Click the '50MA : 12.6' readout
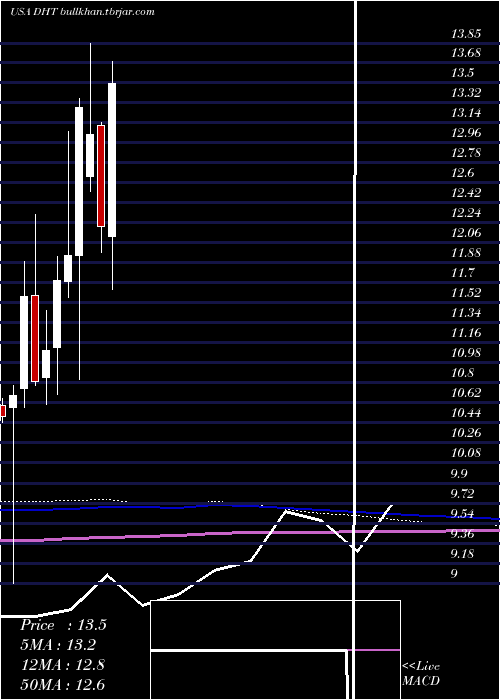Screen dimensions: 500x700 [63, 685]
